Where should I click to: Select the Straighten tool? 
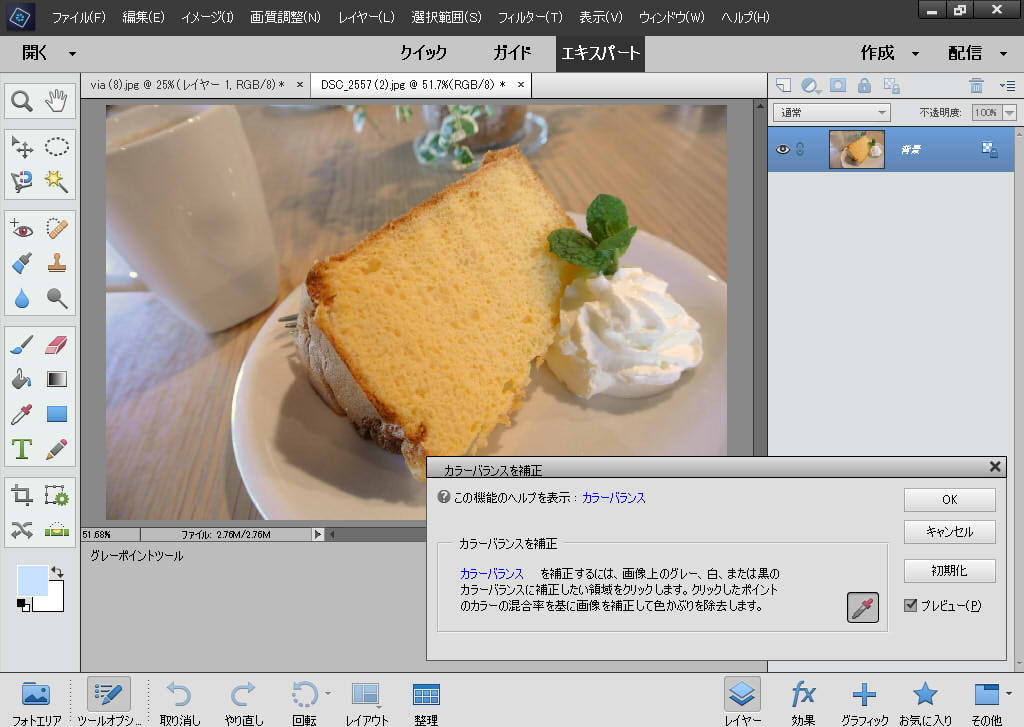point(57,530)
